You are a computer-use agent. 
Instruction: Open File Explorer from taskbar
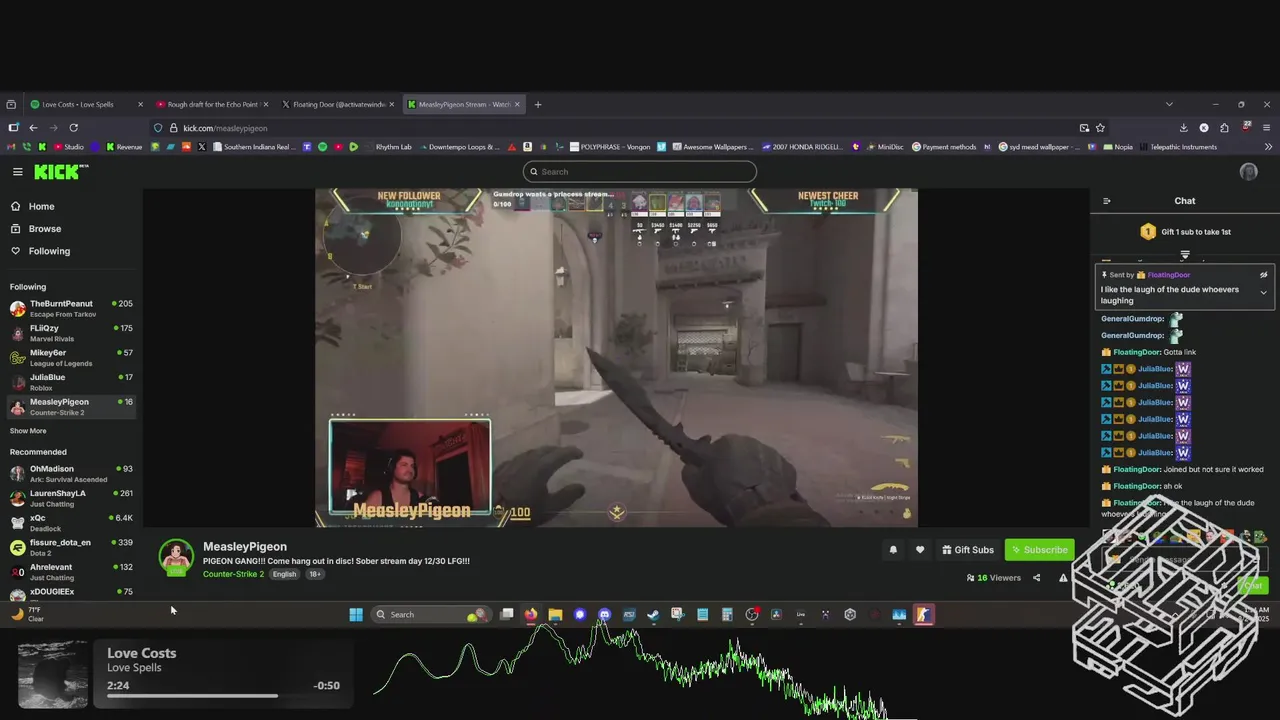[x=555, y=615]
